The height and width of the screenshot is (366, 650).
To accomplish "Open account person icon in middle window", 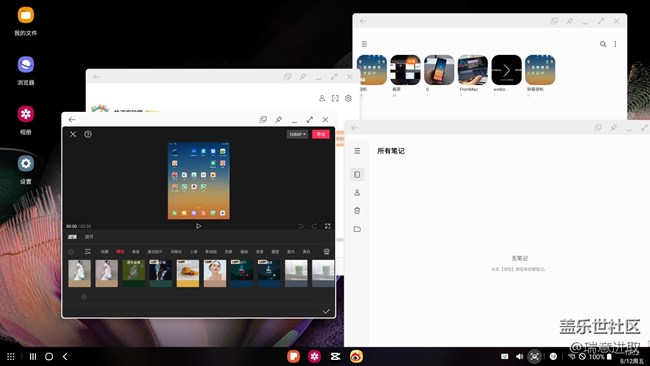I will coord(322,98).
